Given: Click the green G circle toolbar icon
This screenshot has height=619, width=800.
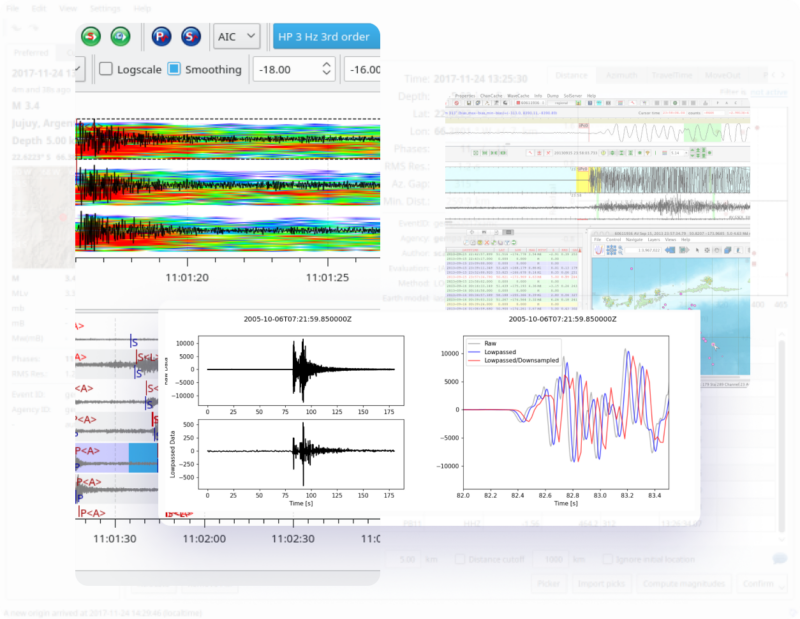Looking at the screenshot, I should [x=118, y=35].
